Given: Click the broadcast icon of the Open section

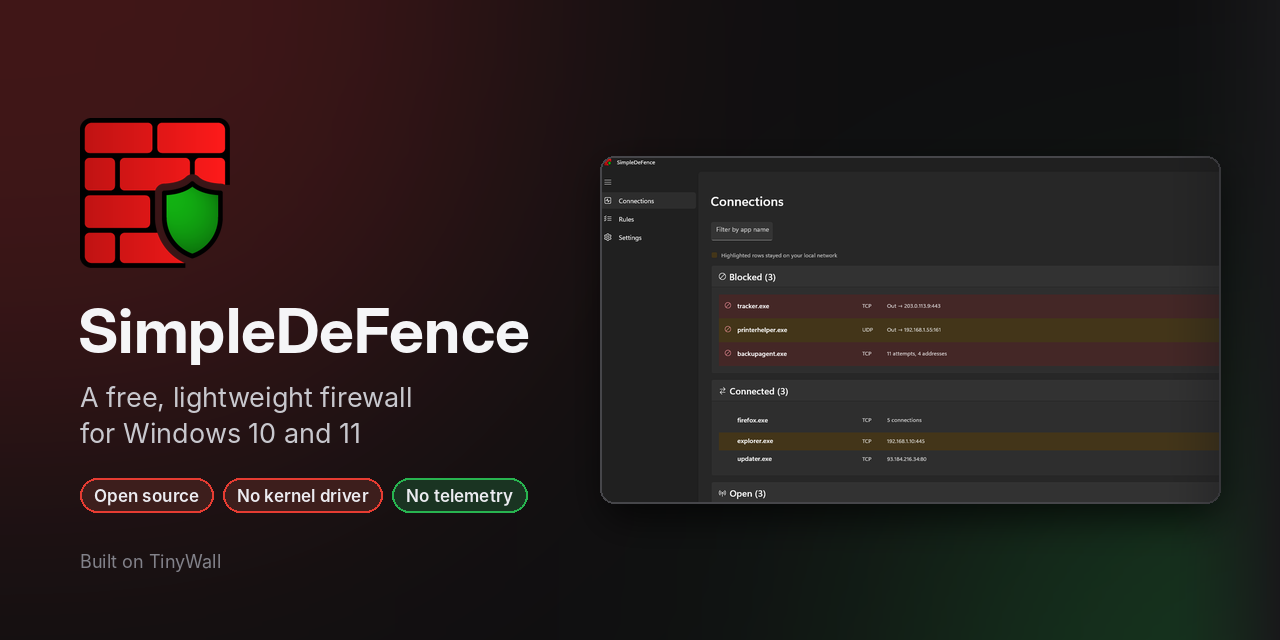Looking at the screenshot, I should pyautogui.click(x=722, y=493).
